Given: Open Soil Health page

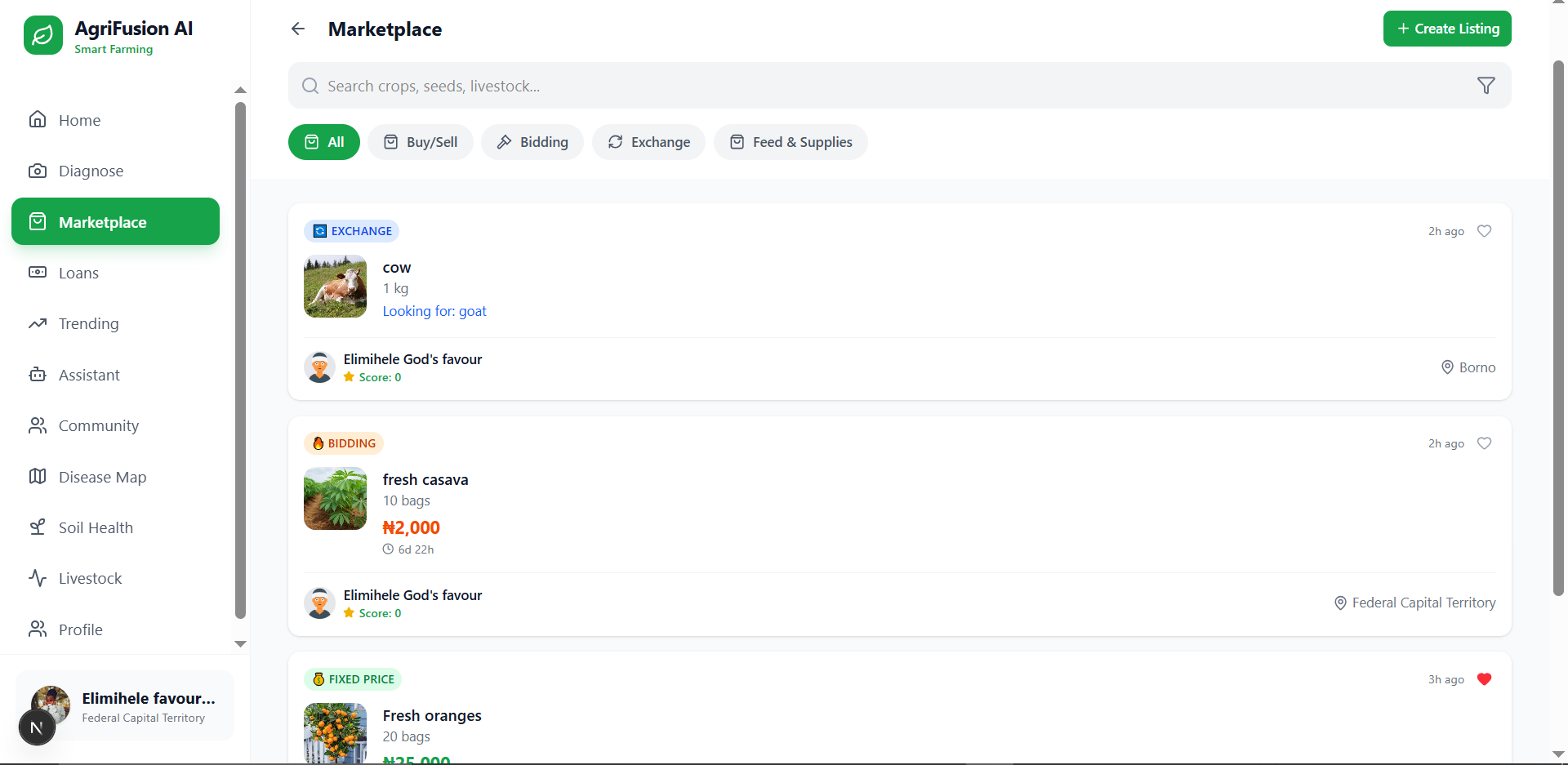Looking at the screenshot, I should coord(96,527).
